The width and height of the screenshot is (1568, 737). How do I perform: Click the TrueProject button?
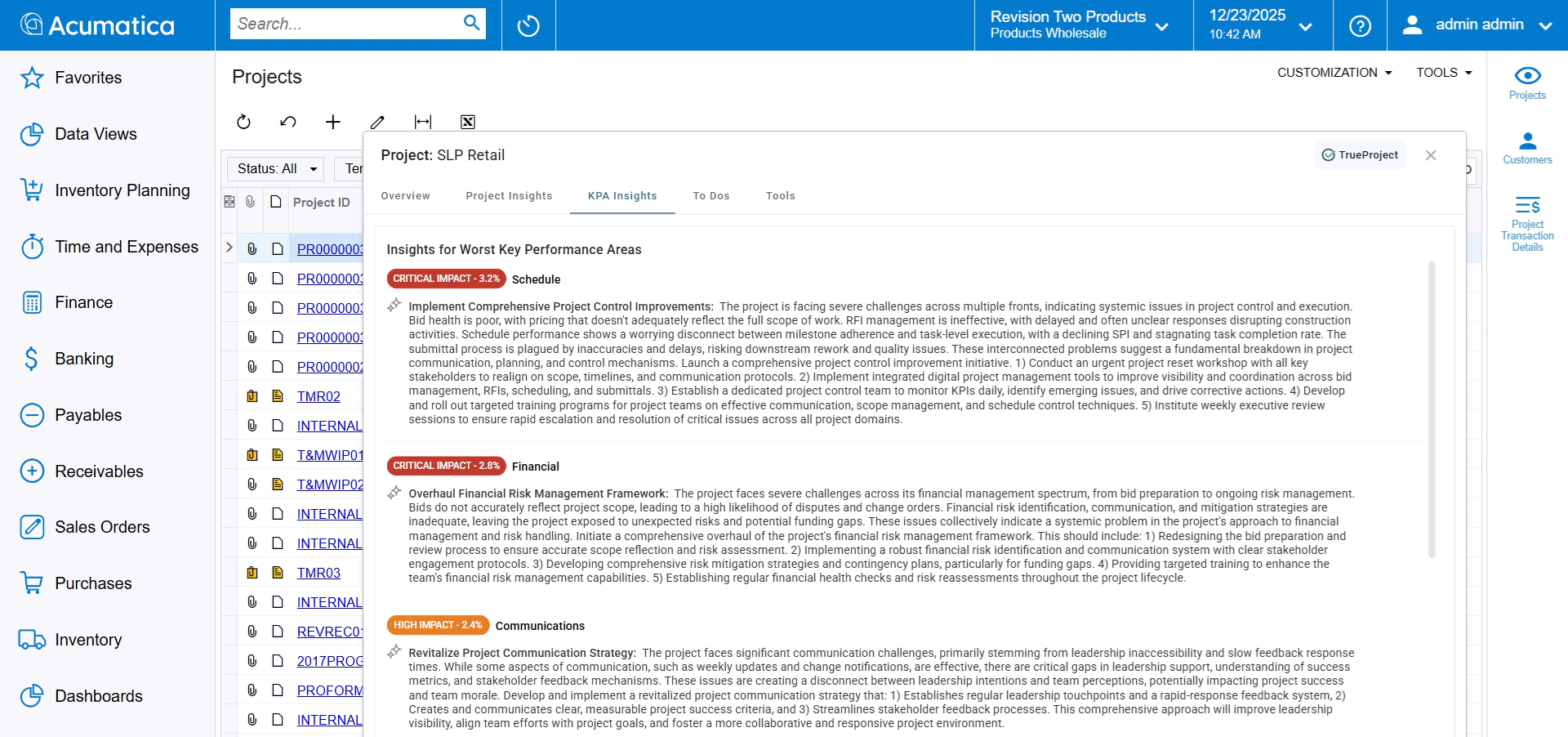pyautogui.click(x=1360, y=155)
